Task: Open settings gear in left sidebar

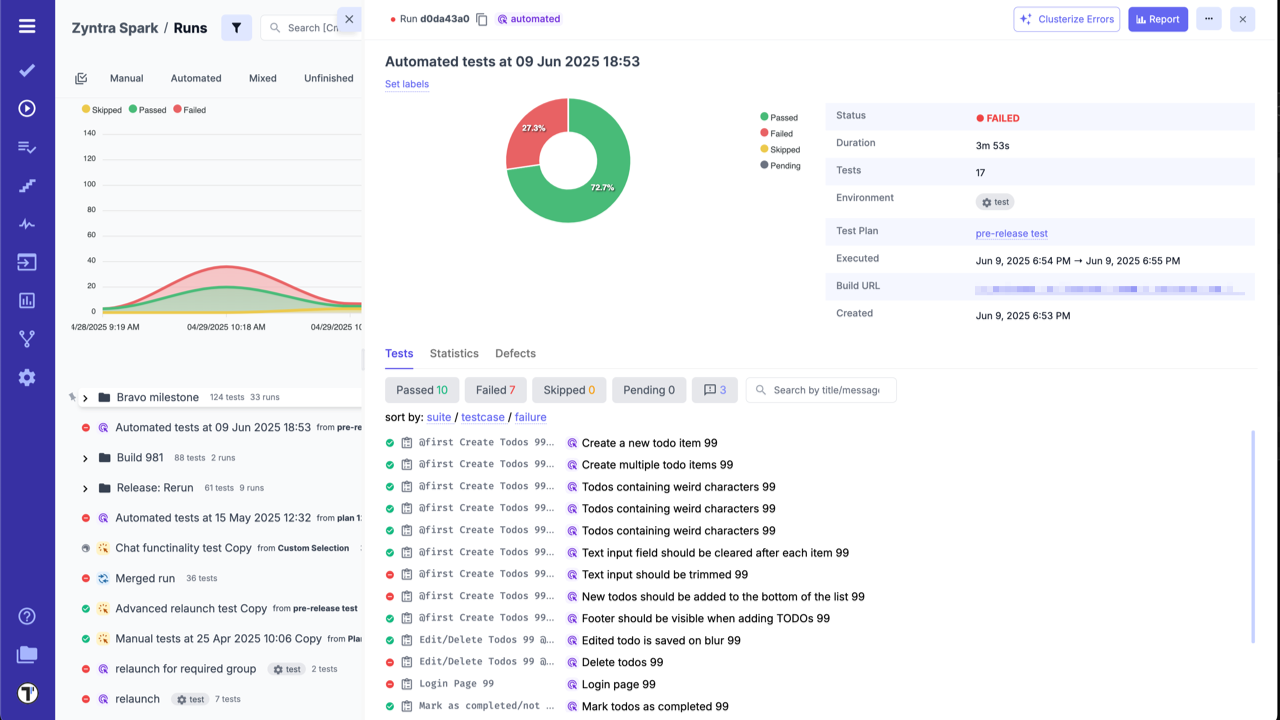Action: pos(27,377)
